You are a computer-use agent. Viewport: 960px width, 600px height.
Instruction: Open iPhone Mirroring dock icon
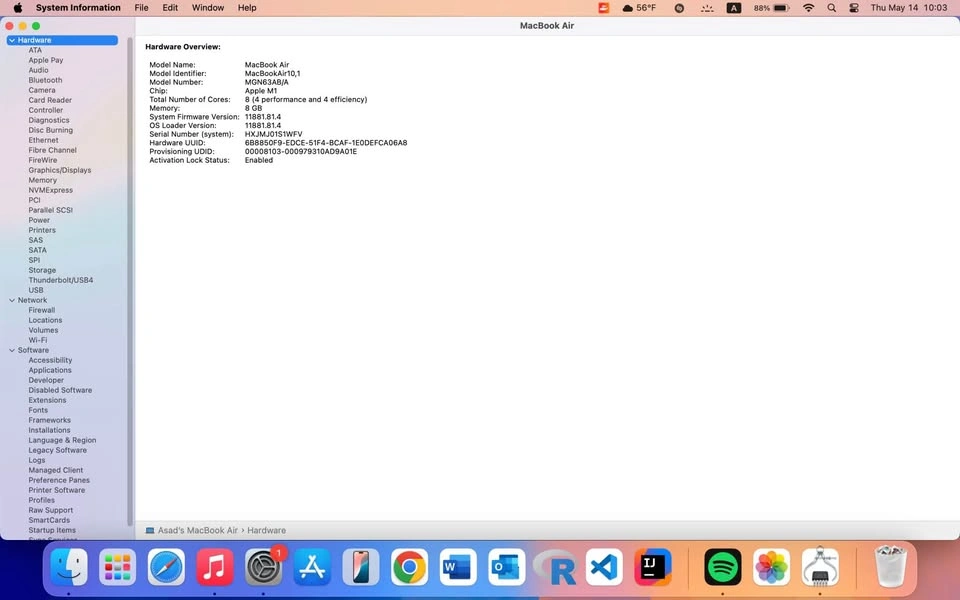361,567
